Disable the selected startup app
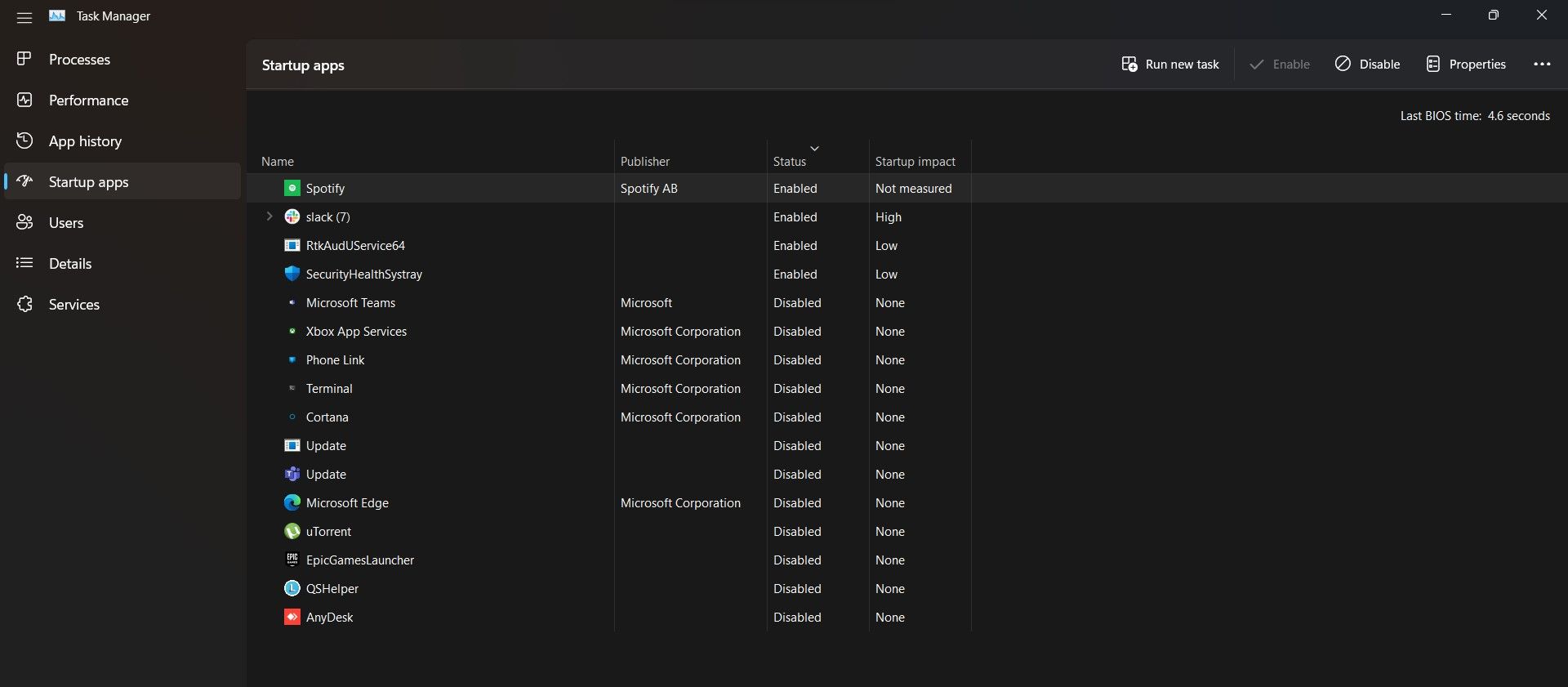Viewport: 1568px width, 687px height. (1367, 64)
